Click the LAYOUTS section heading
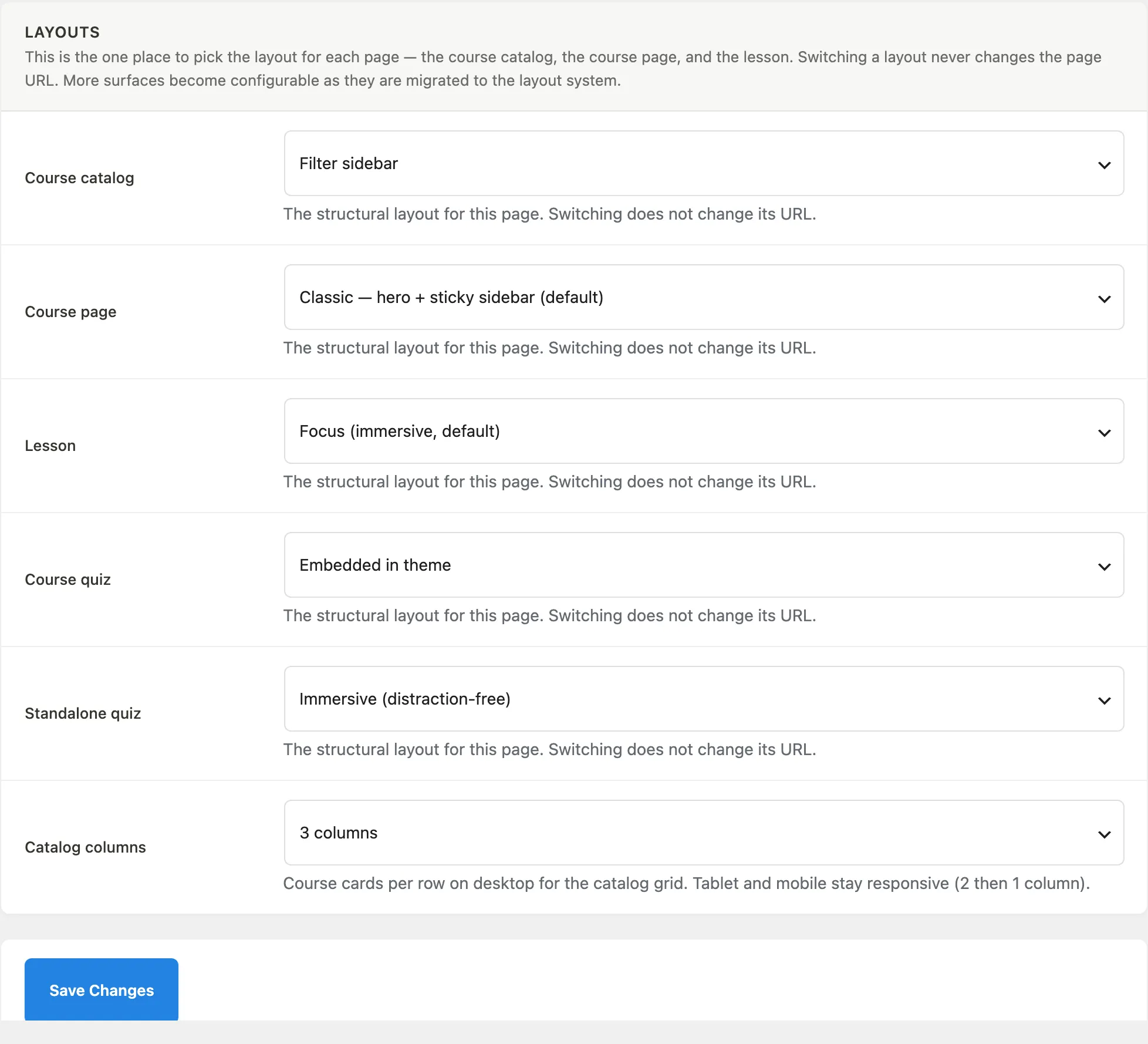 pyautogui.click(x=62, y=32)
